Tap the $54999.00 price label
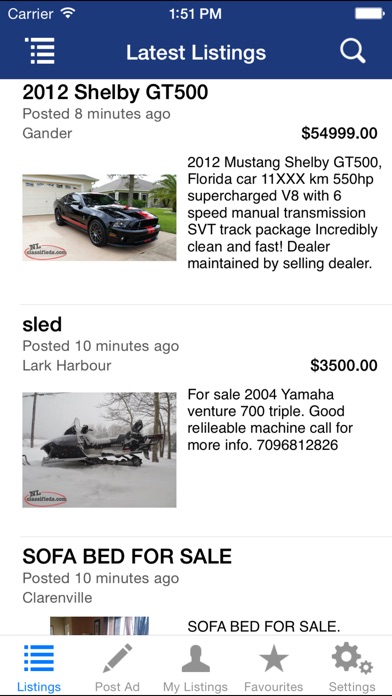Image resolution: width=392 pixels, height=696 pixels. (x=339, y=133)
